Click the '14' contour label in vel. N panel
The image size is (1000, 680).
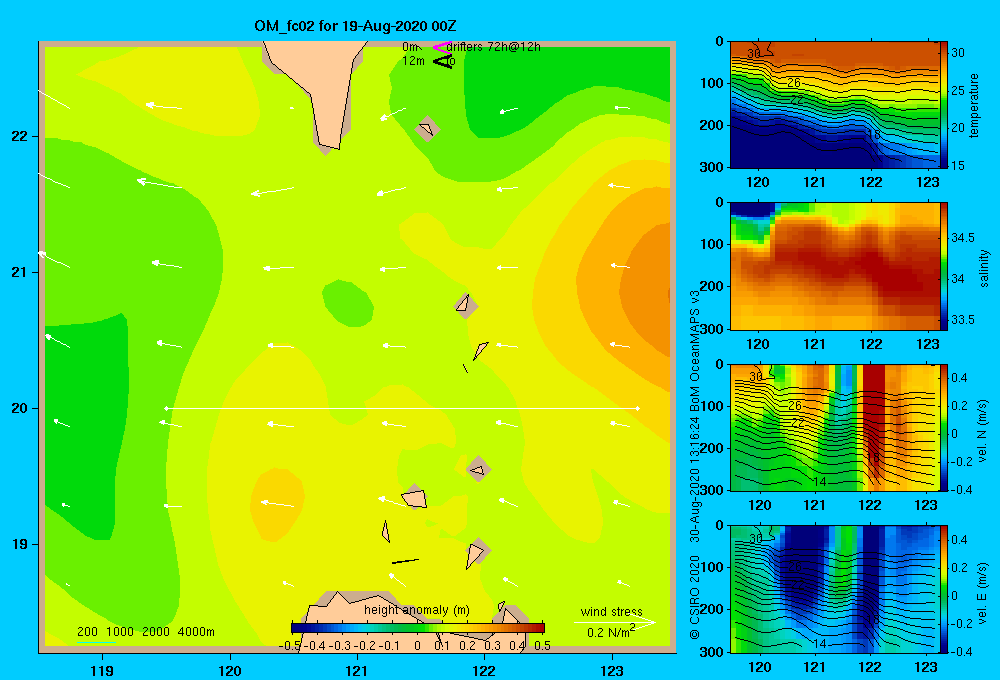pos(820,482)
